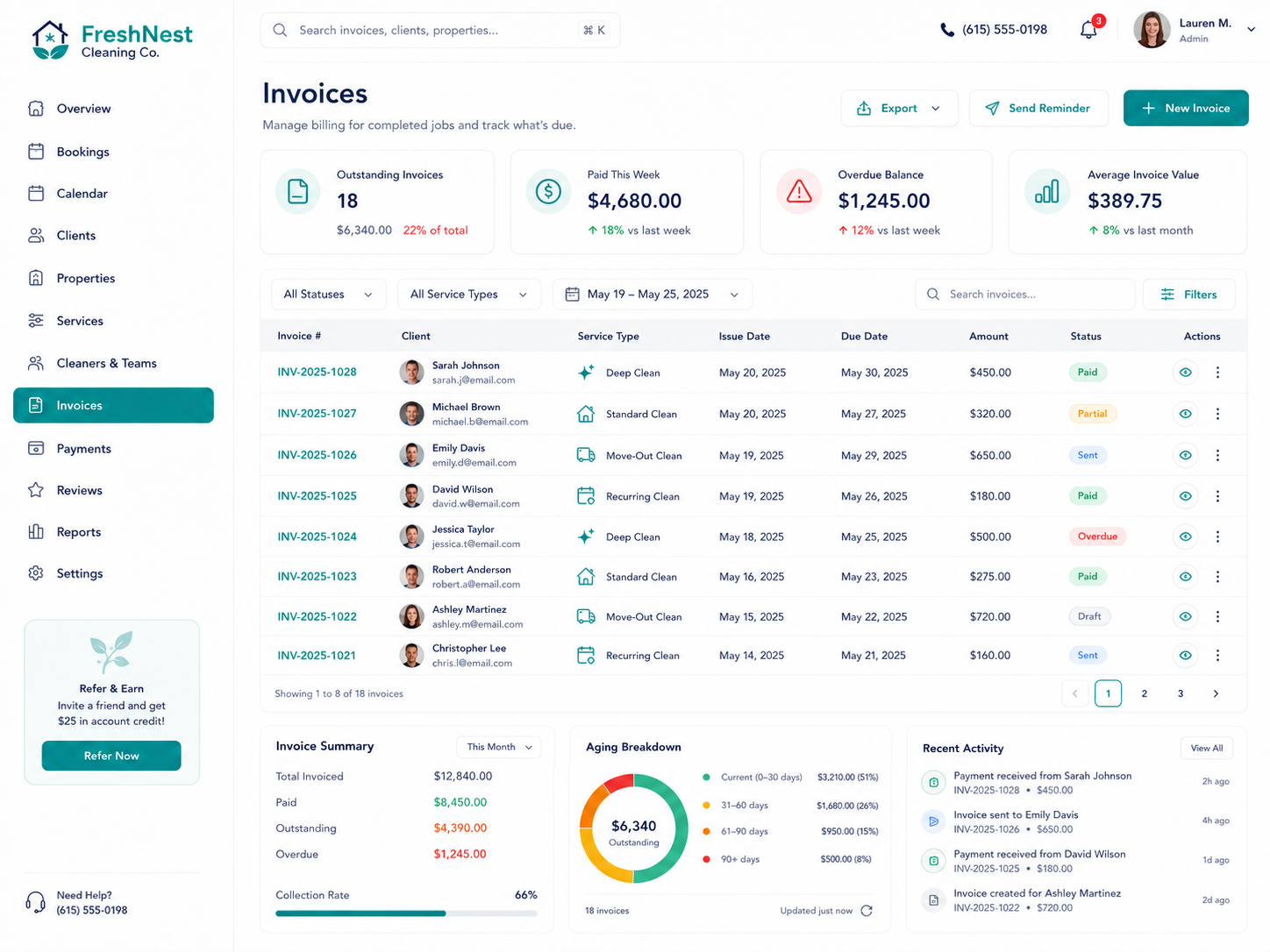Click the phone icon beside (615) 555-0198

coord(947,30)
